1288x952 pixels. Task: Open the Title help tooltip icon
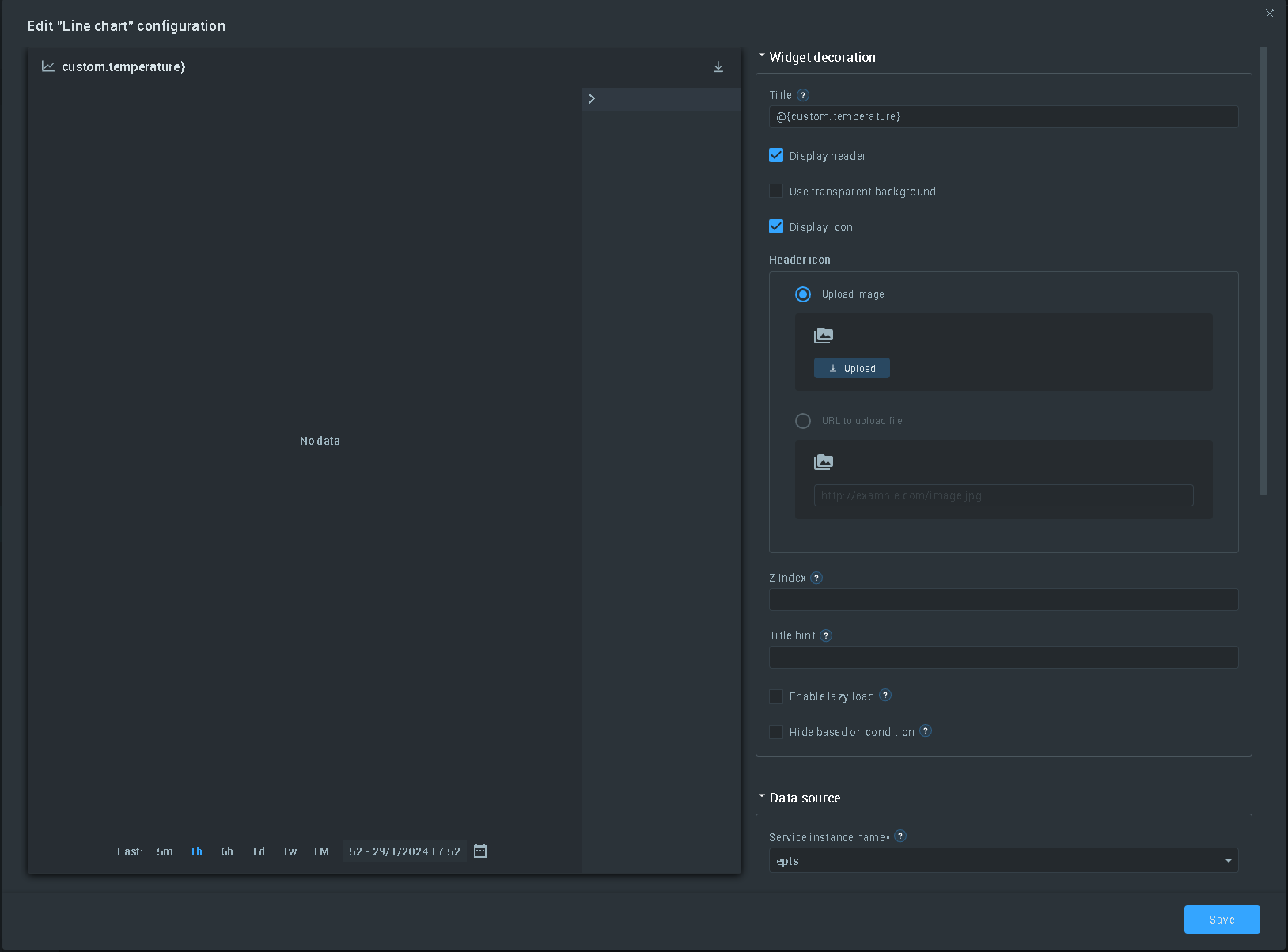click(x=803, y=95)
